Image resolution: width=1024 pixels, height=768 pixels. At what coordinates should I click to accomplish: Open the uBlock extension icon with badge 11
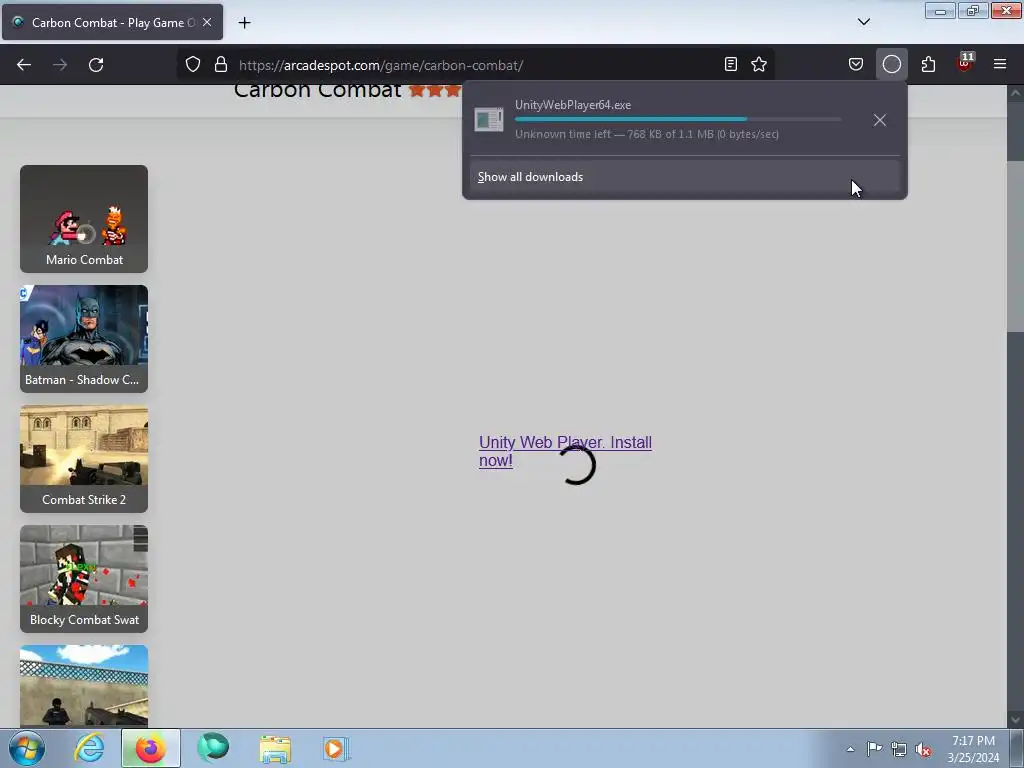click(x=965, y=63)
